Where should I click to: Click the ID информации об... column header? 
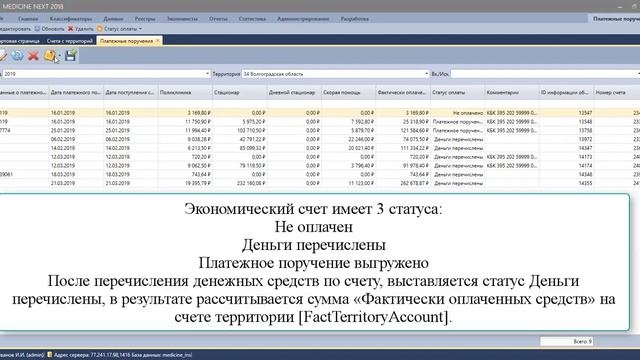click(x=567, y=93)
